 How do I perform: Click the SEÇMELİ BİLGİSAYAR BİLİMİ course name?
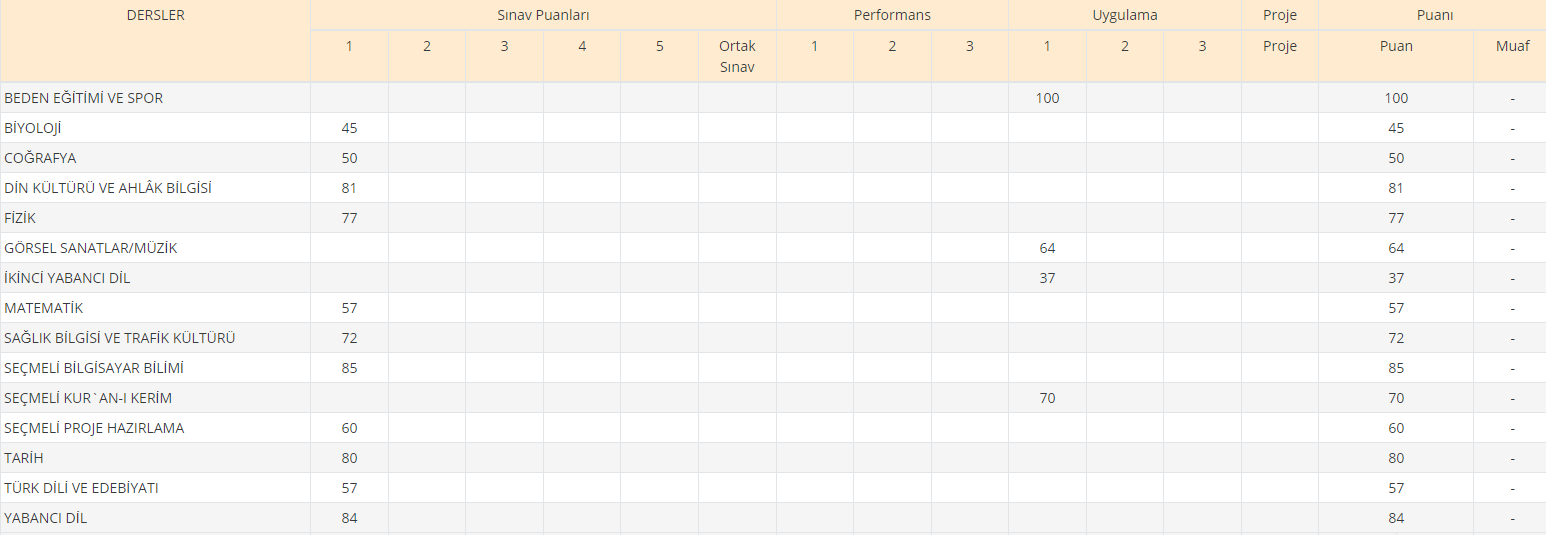click(94, 368)
